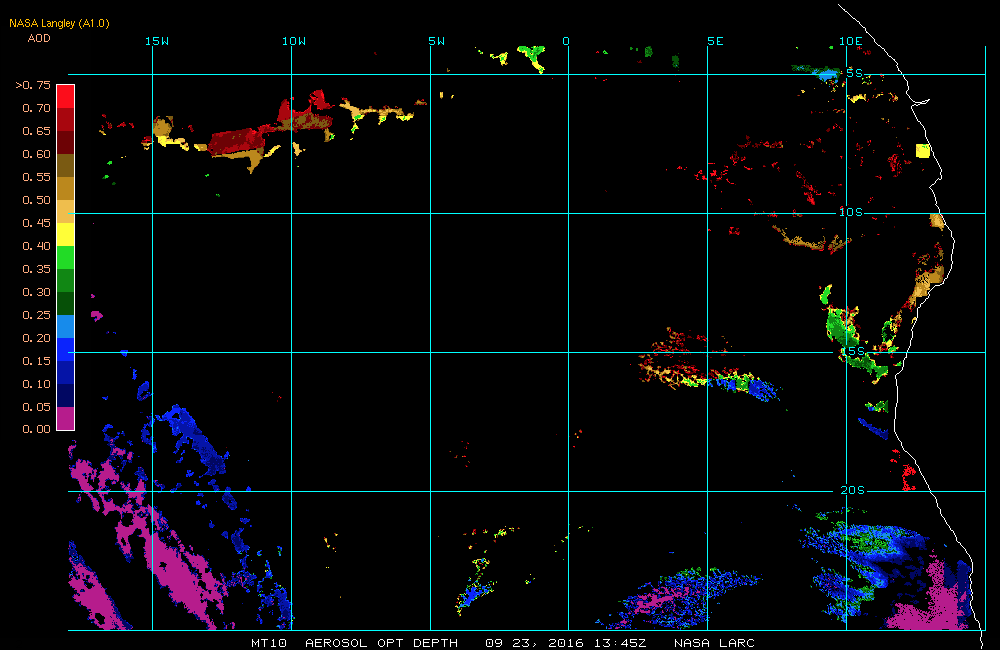Select the '0.15' legend value
This screenshot has width=1000, height=650.
click(36, 361)
